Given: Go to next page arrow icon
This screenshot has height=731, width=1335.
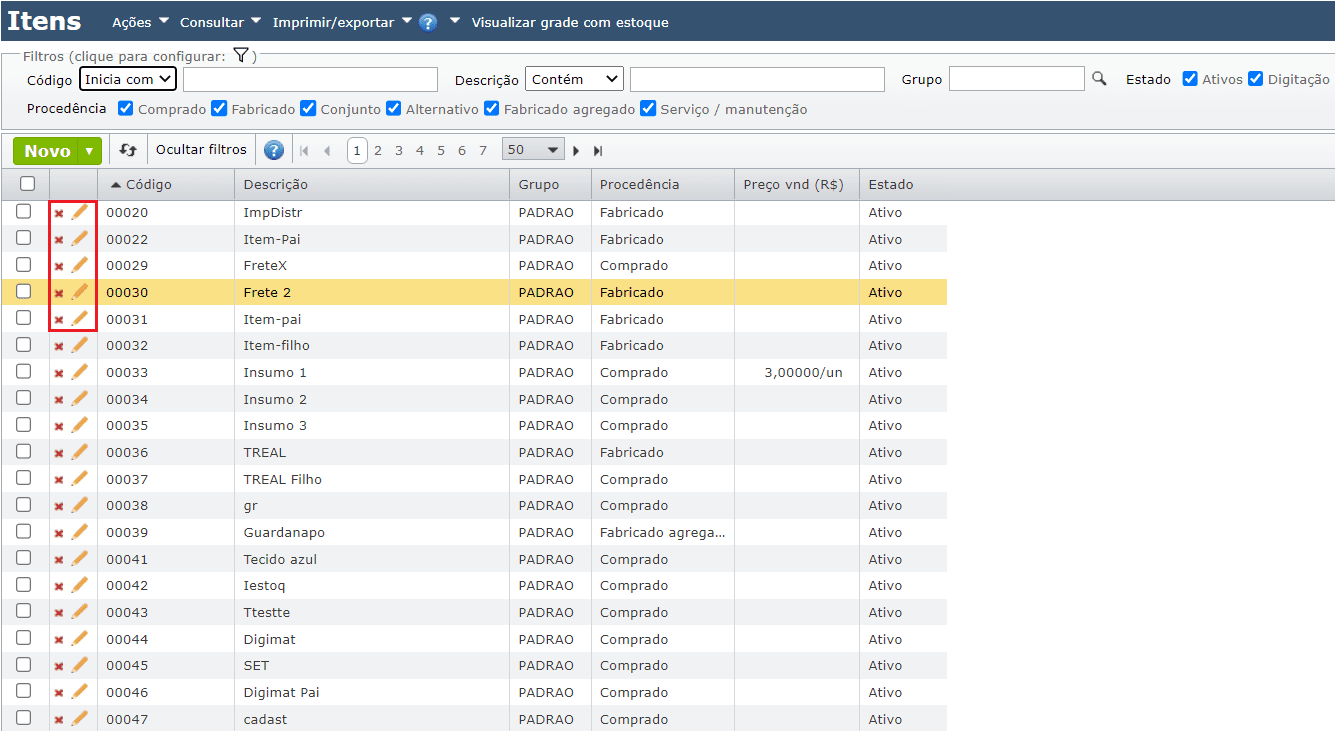Looking at the screenshot, I should click(576, 151).
